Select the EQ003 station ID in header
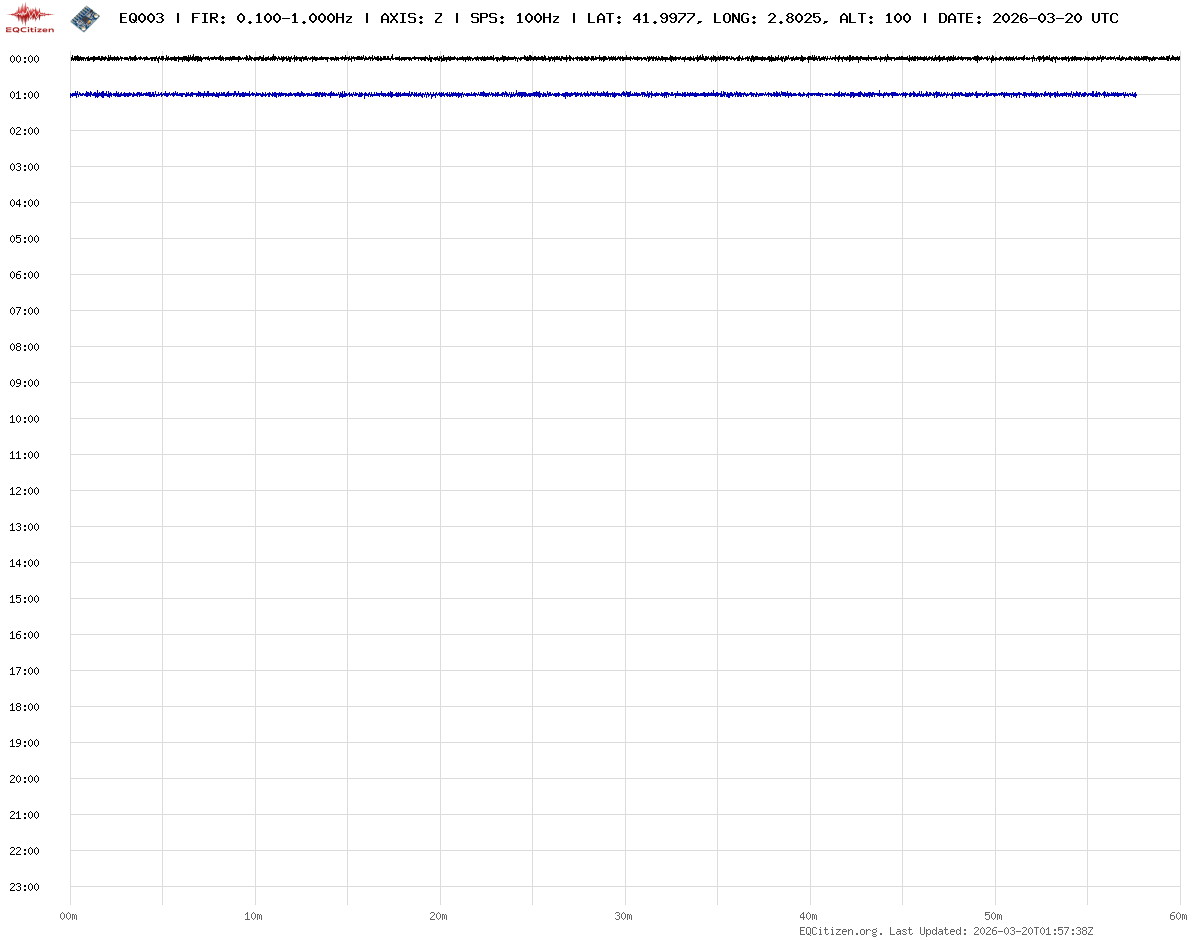Image resolution: width=1200 pixels, height=940 pixels. pos(141,18)
